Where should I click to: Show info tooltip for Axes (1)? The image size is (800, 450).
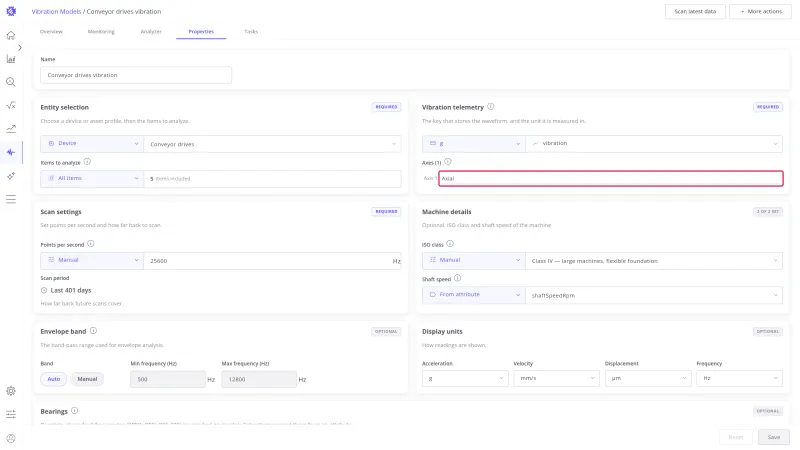tap(447, 162)
